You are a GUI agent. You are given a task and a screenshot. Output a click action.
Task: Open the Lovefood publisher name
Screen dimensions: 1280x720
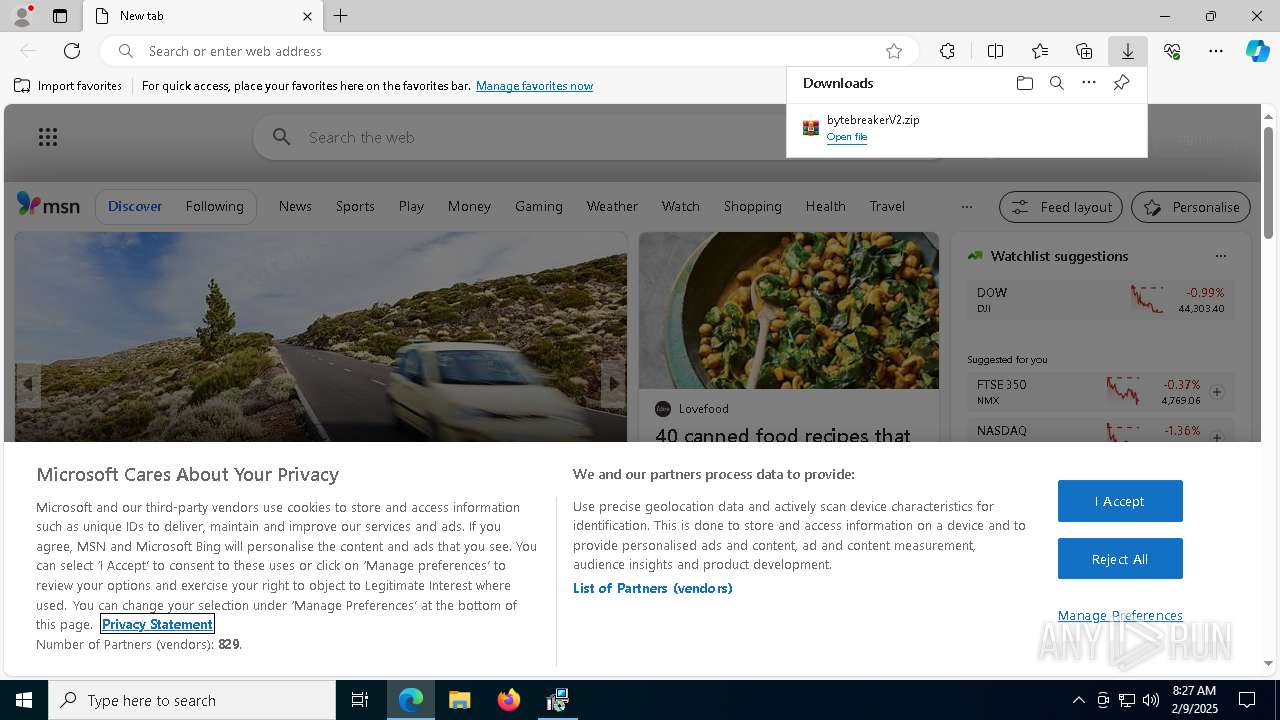point(703,409)
